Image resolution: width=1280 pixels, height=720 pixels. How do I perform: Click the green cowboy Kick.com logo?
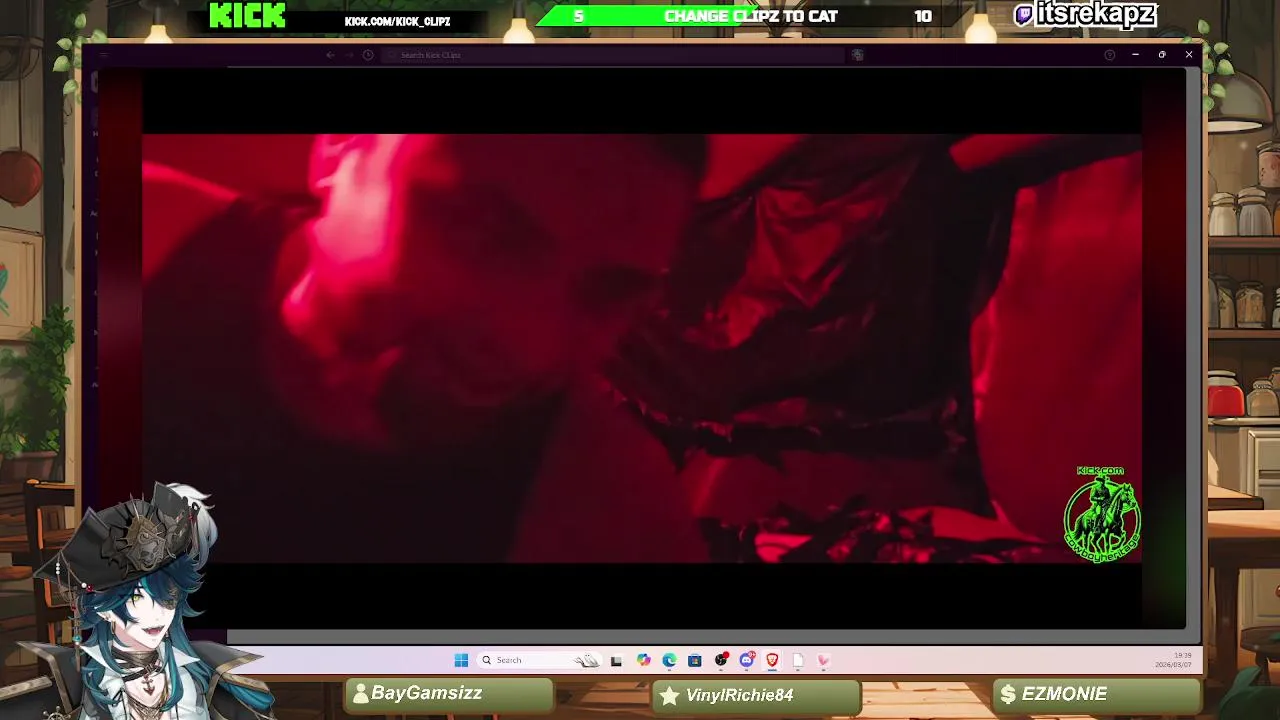coord(1101,513)
